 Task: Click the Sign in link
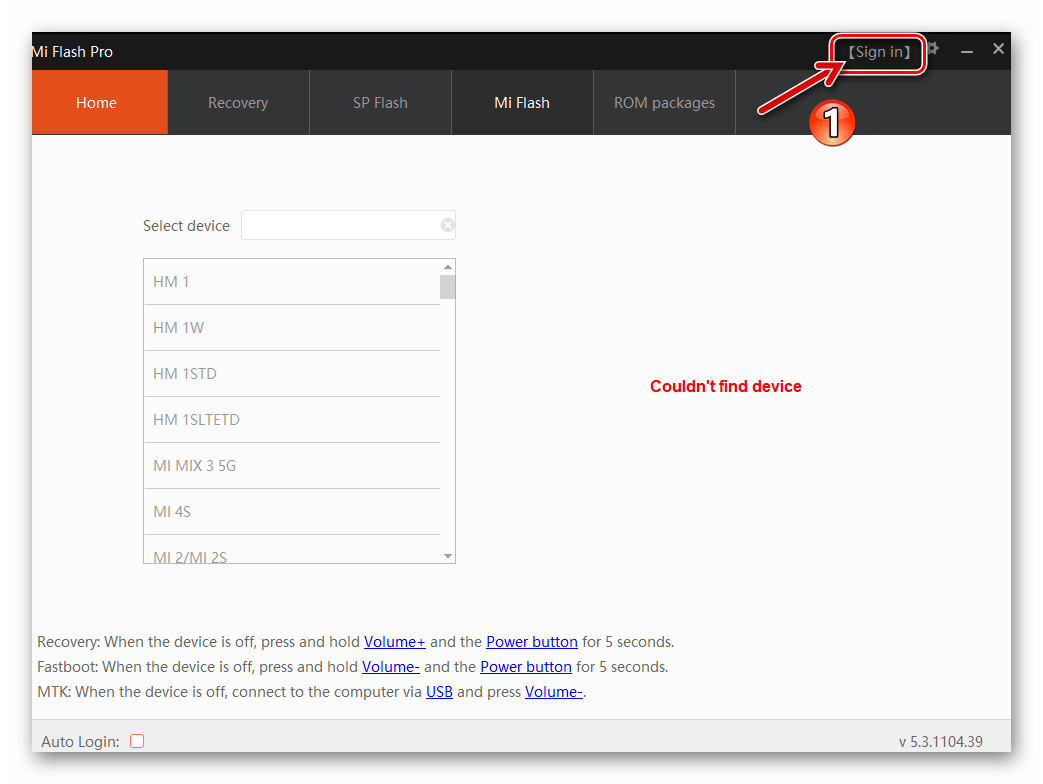878,51
